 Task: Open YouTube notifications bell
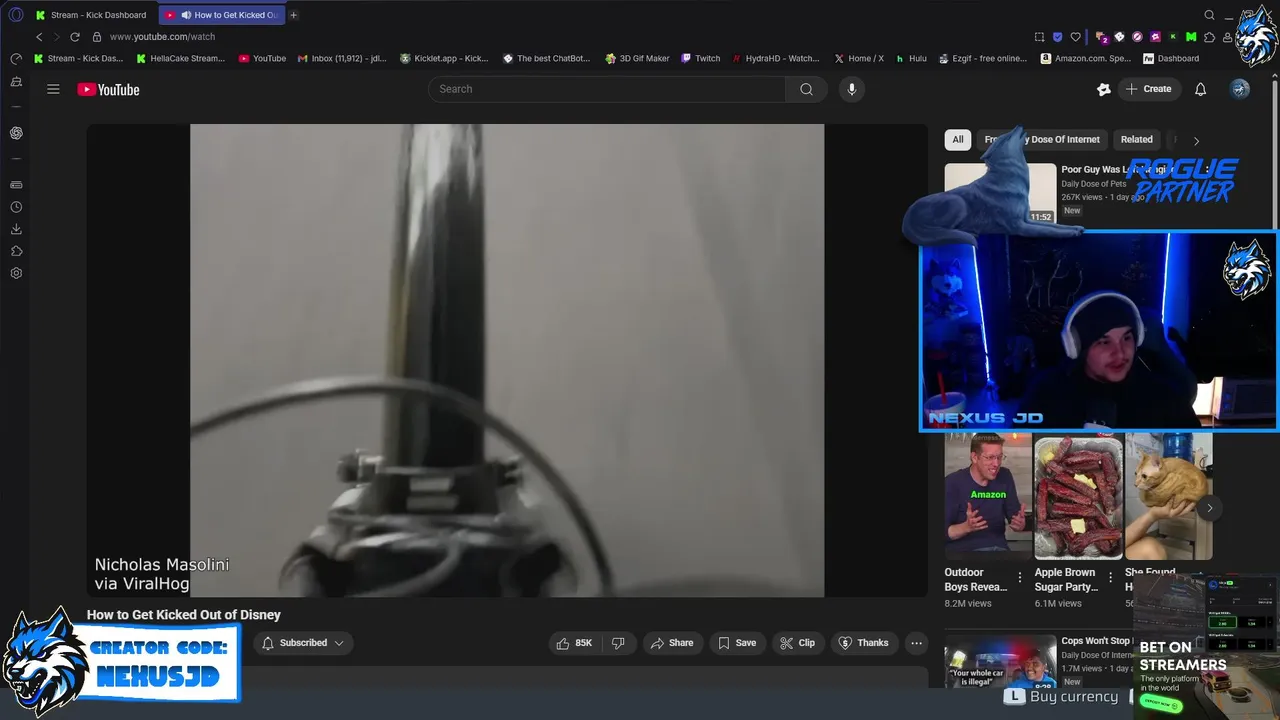(x=1200, y=89)
